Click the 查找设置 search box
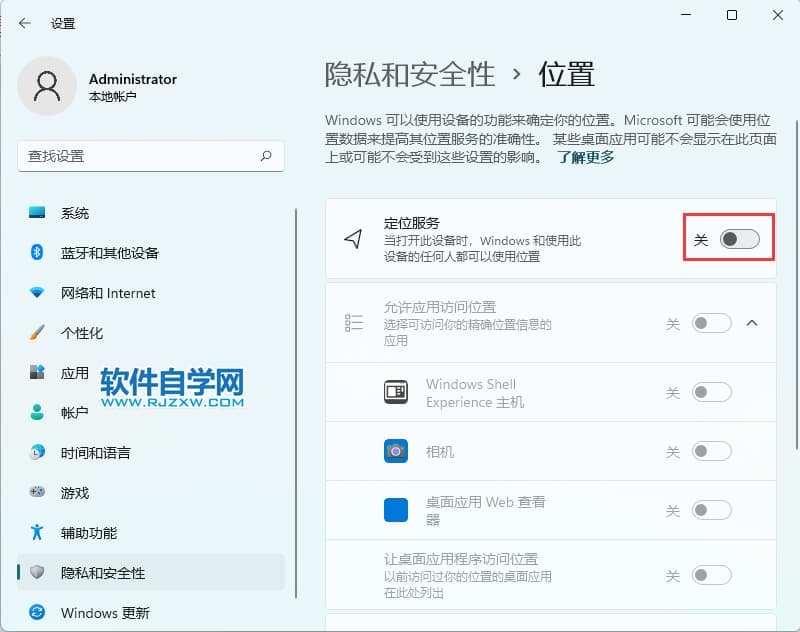Viewport: 800px width, 632px height. [140, 156]
